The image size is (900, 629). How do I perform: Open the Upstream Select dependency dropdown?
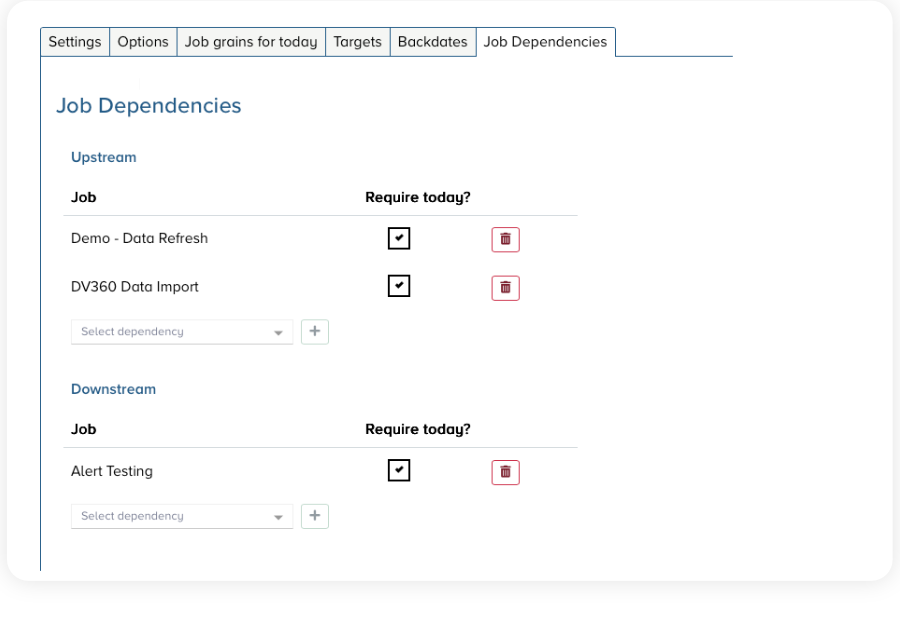tap(182, 332)
